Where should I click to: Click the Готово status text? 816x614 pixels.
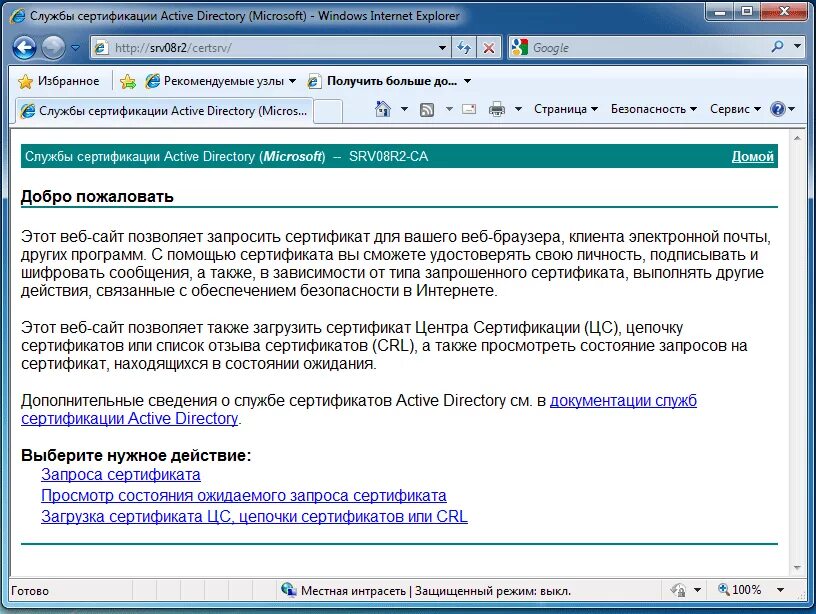tap(30, 591)
